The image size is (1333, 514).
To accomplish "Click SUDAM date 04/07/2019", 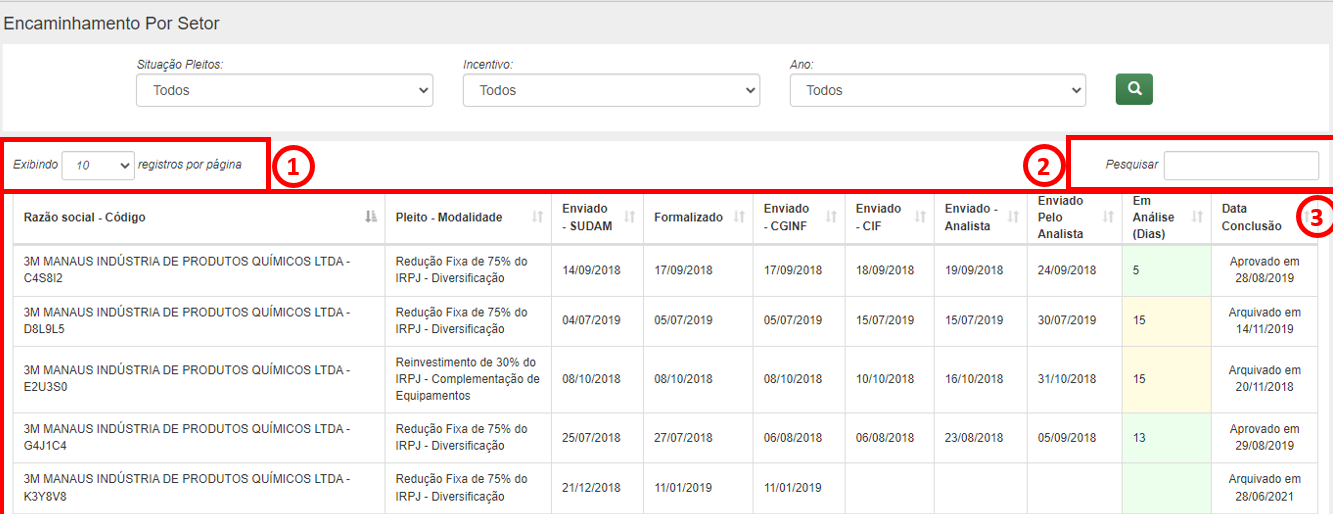I will coord(592,321).
